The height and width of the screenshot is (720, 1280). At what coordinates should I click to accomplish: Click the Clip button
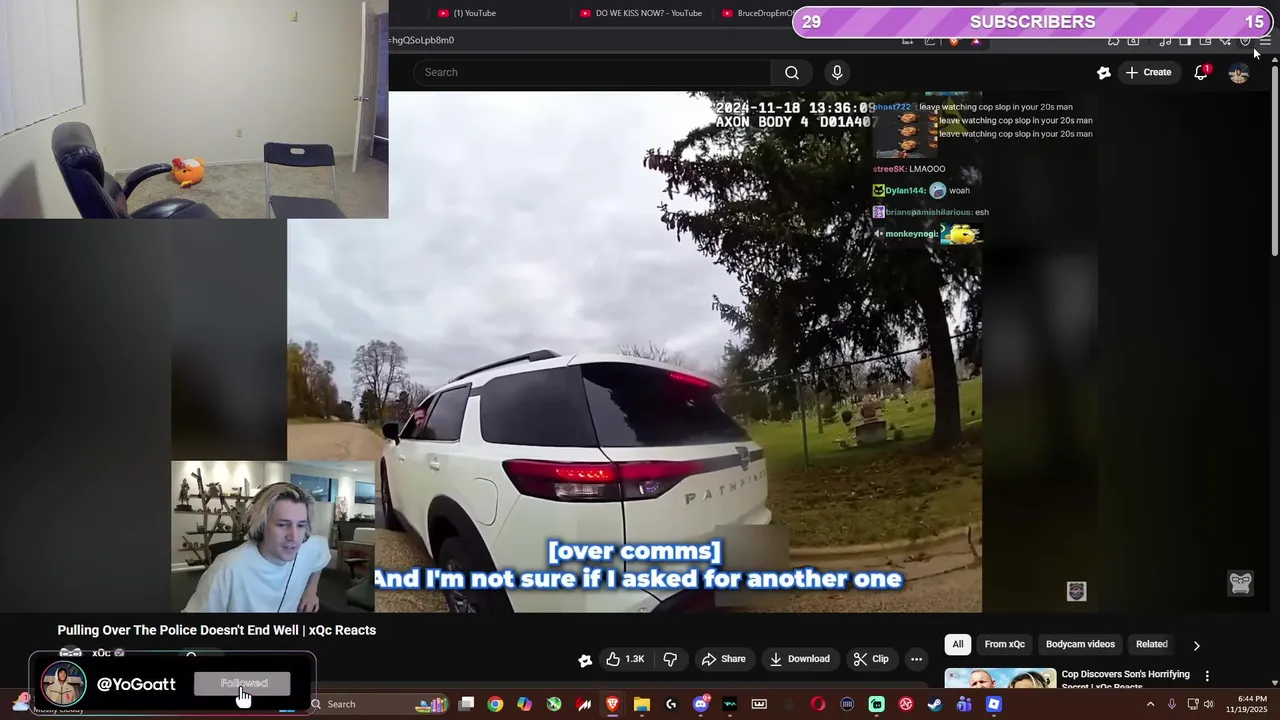tap(870, 659)
